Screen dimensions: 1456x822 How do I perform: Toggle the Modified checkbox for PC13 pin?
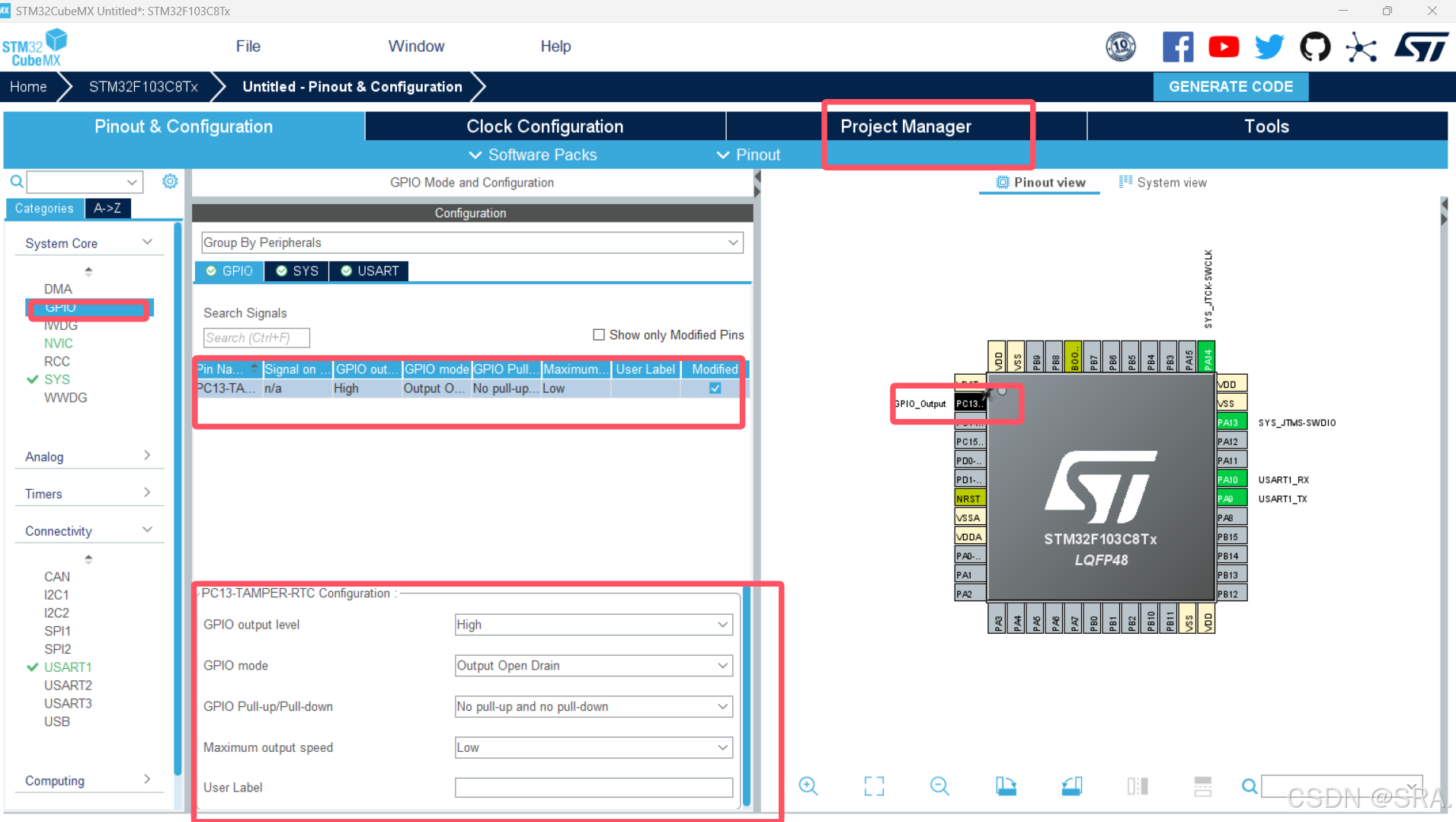(714, 388)
